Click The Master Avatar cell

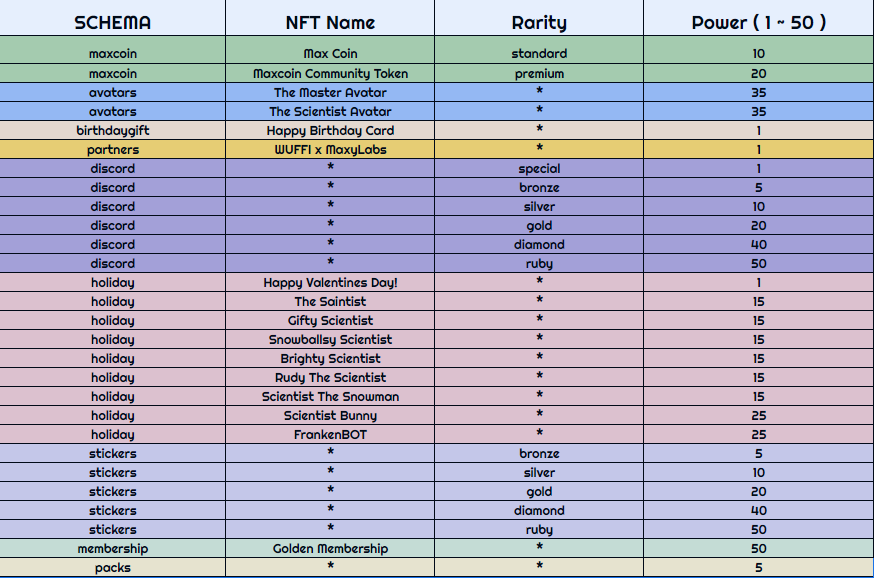[x=330, y=92]
